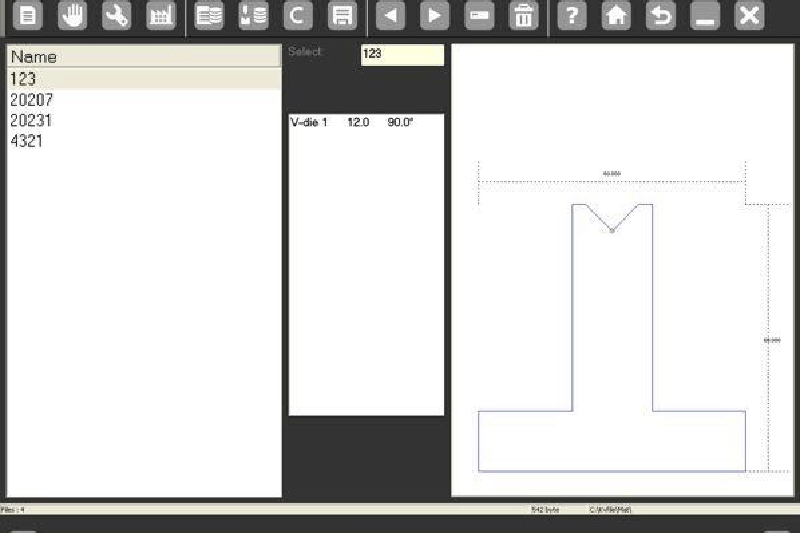This screenshot has height=533, width=800.
Task: Select die 4321 in the list
Action: pyautogui.click(x=27, y=142)
